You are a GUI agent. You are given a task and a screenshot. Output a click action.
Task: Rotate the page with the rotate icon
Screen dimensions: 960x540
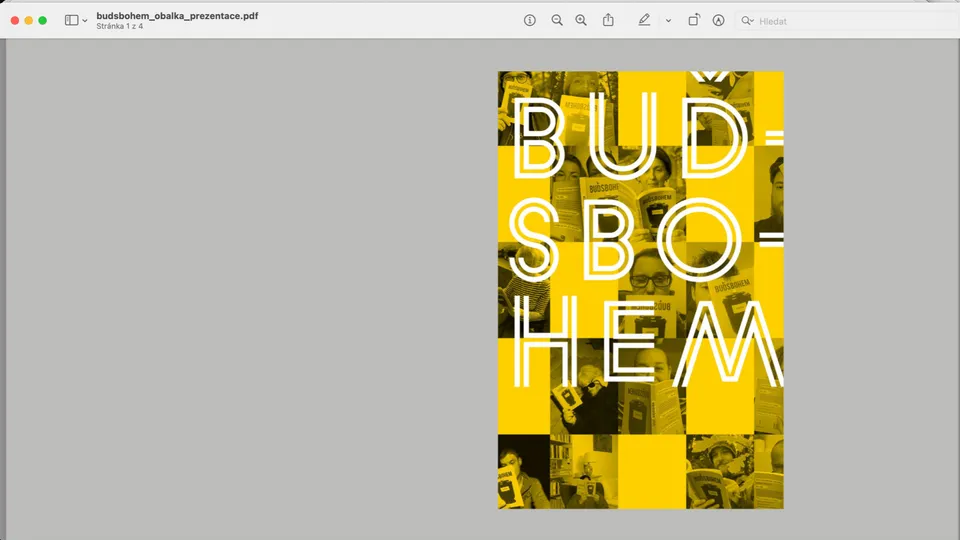click(x=694, y=20)
